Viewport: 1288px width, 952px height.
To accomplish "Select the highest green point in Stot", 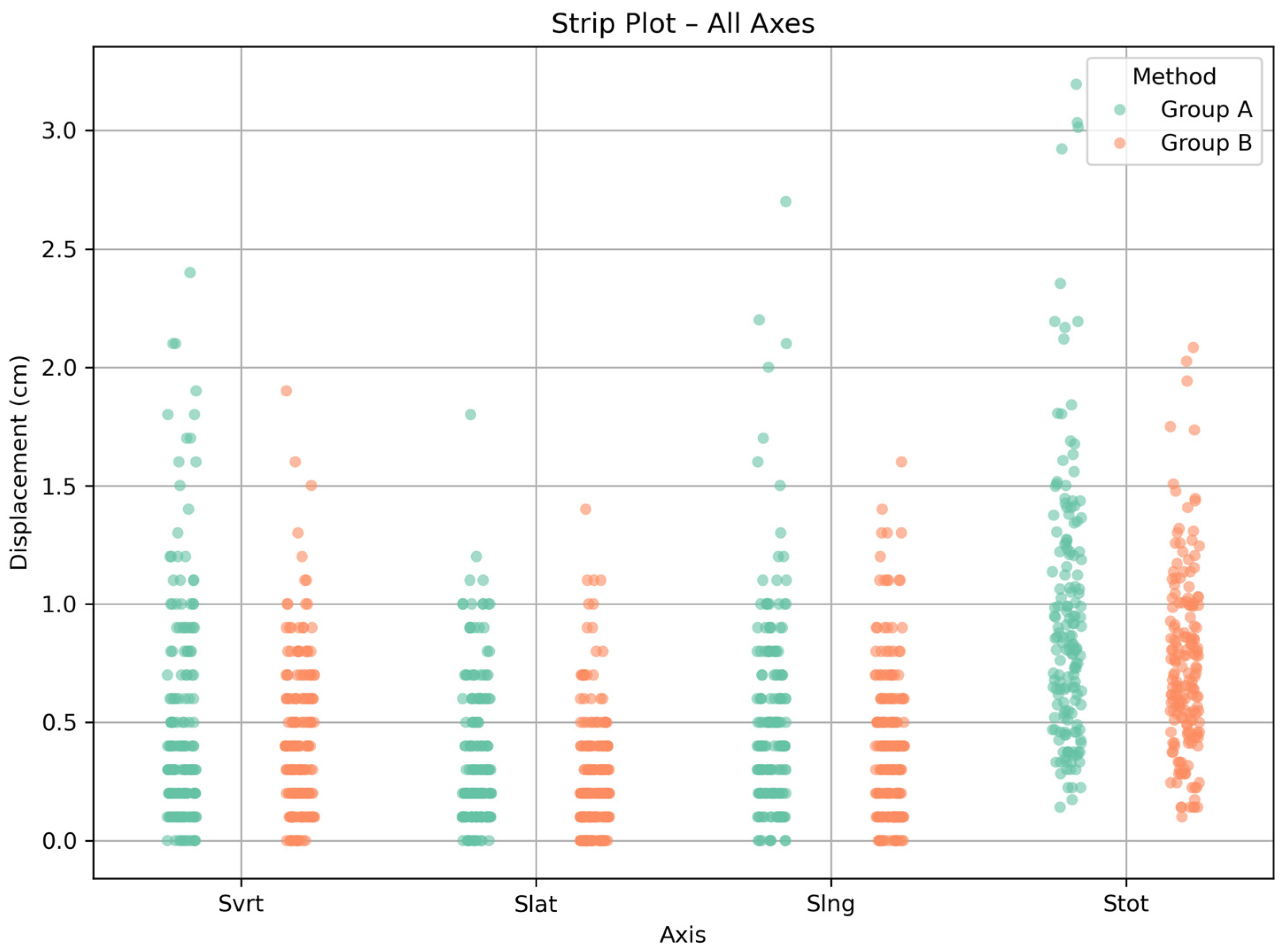I will click(1076, 84).
